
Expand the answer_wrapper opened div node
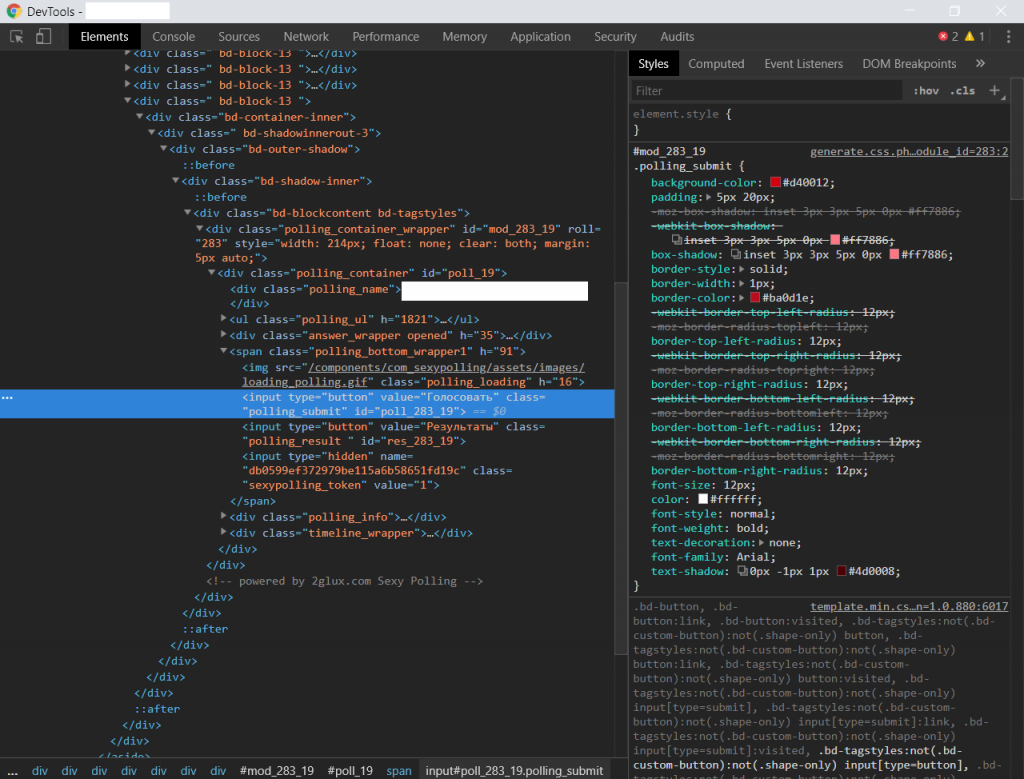tap(223, 334)
